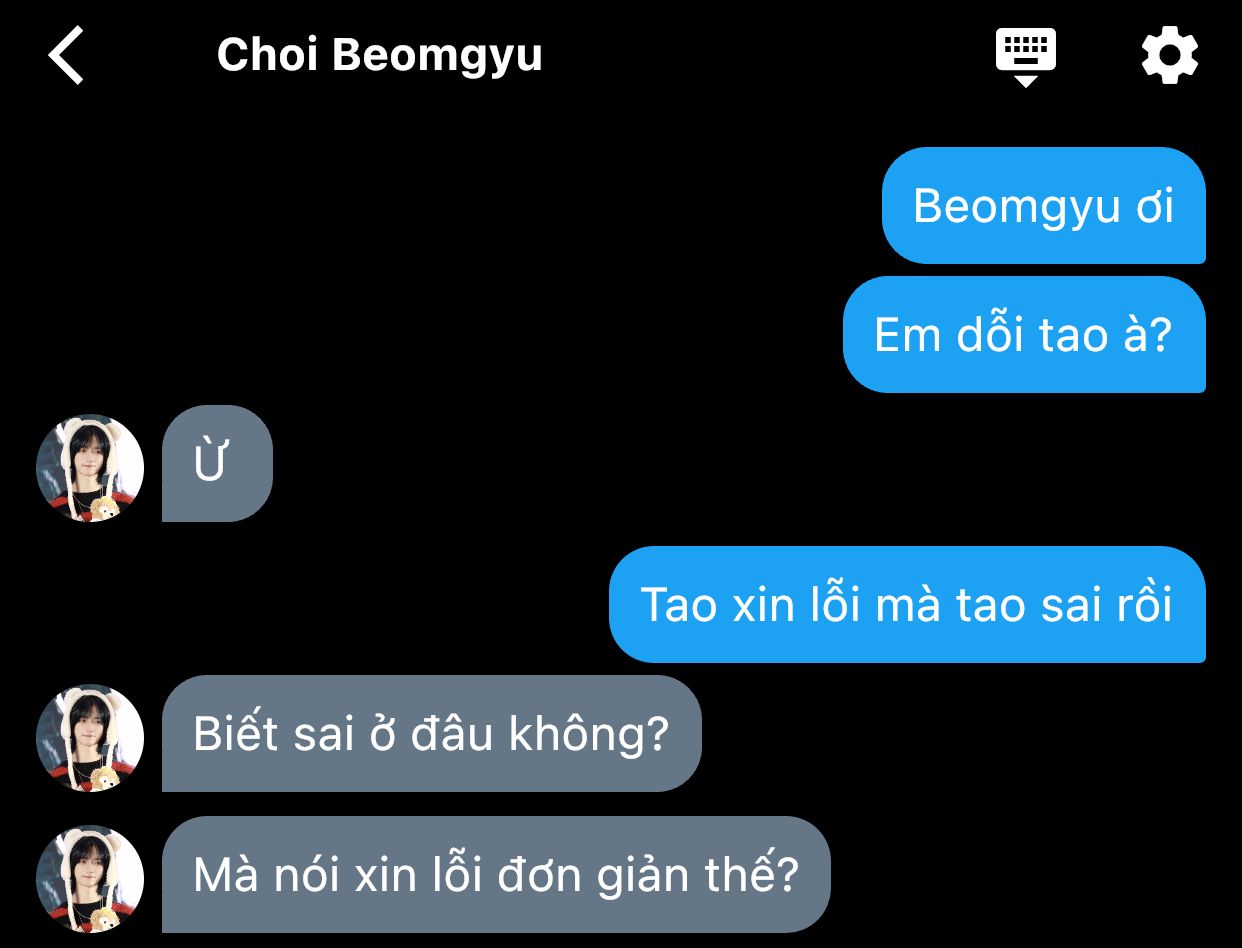Tap the avatar next to "Biết sai ở đâu không?"
Screen dimensions: 1242x948
90,738
